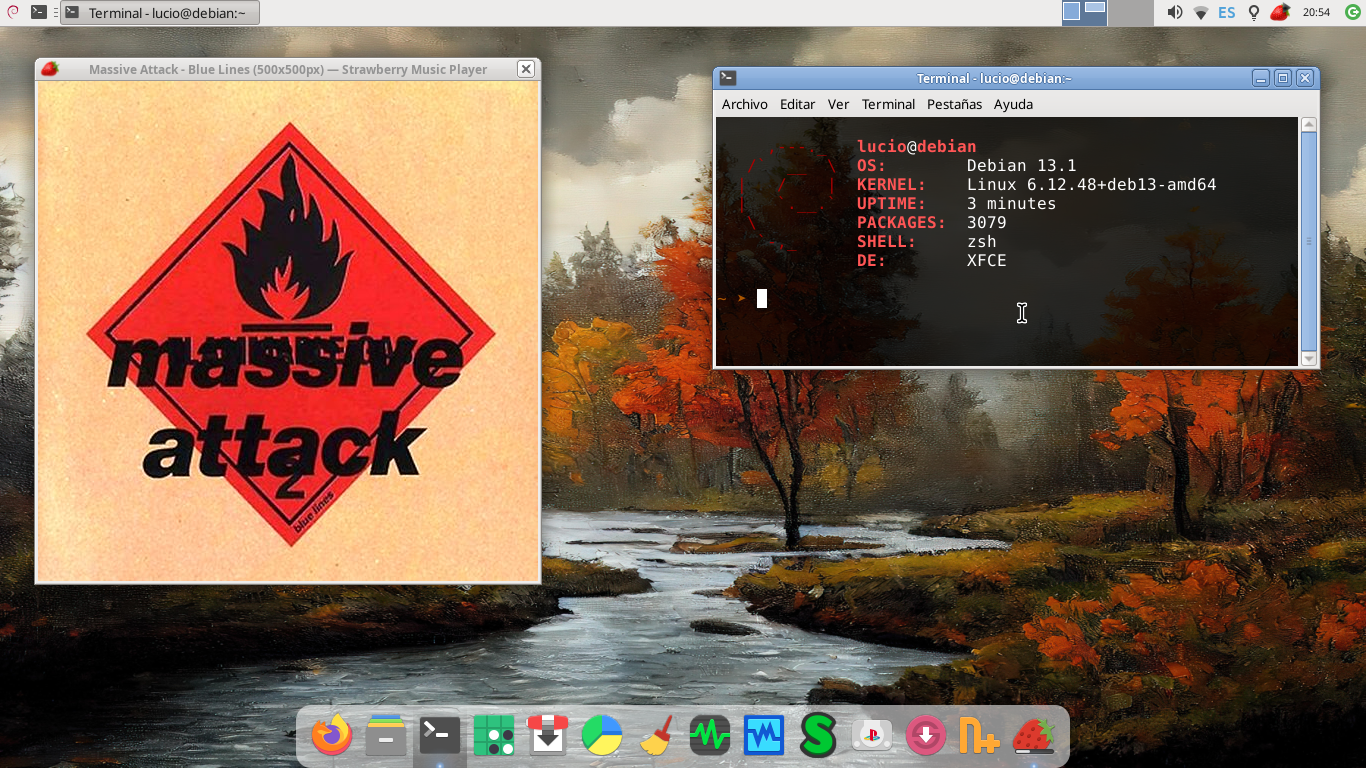
Task: Open the Debian applications menu in the top panel
Action: tap(13, 12)
